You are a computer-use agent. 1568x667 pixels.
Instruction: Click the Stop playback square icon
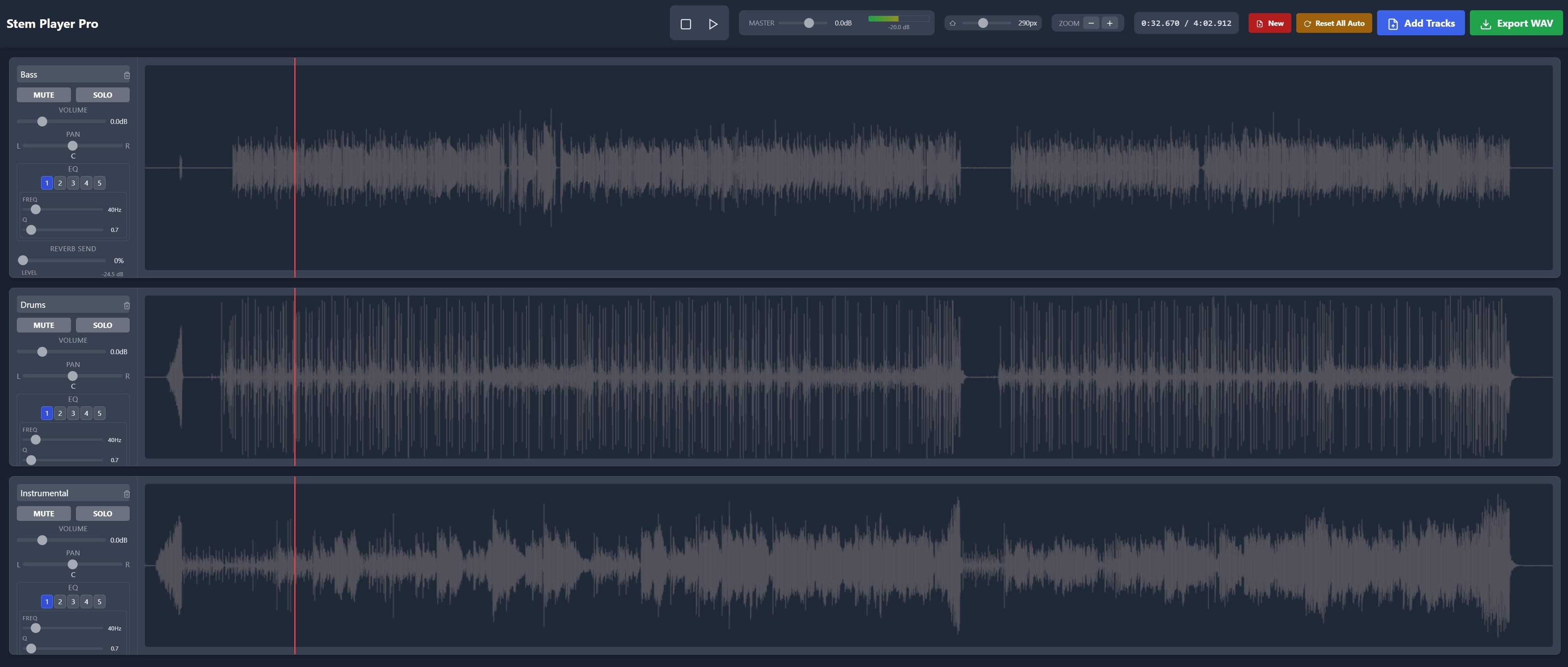pos(685,24)
